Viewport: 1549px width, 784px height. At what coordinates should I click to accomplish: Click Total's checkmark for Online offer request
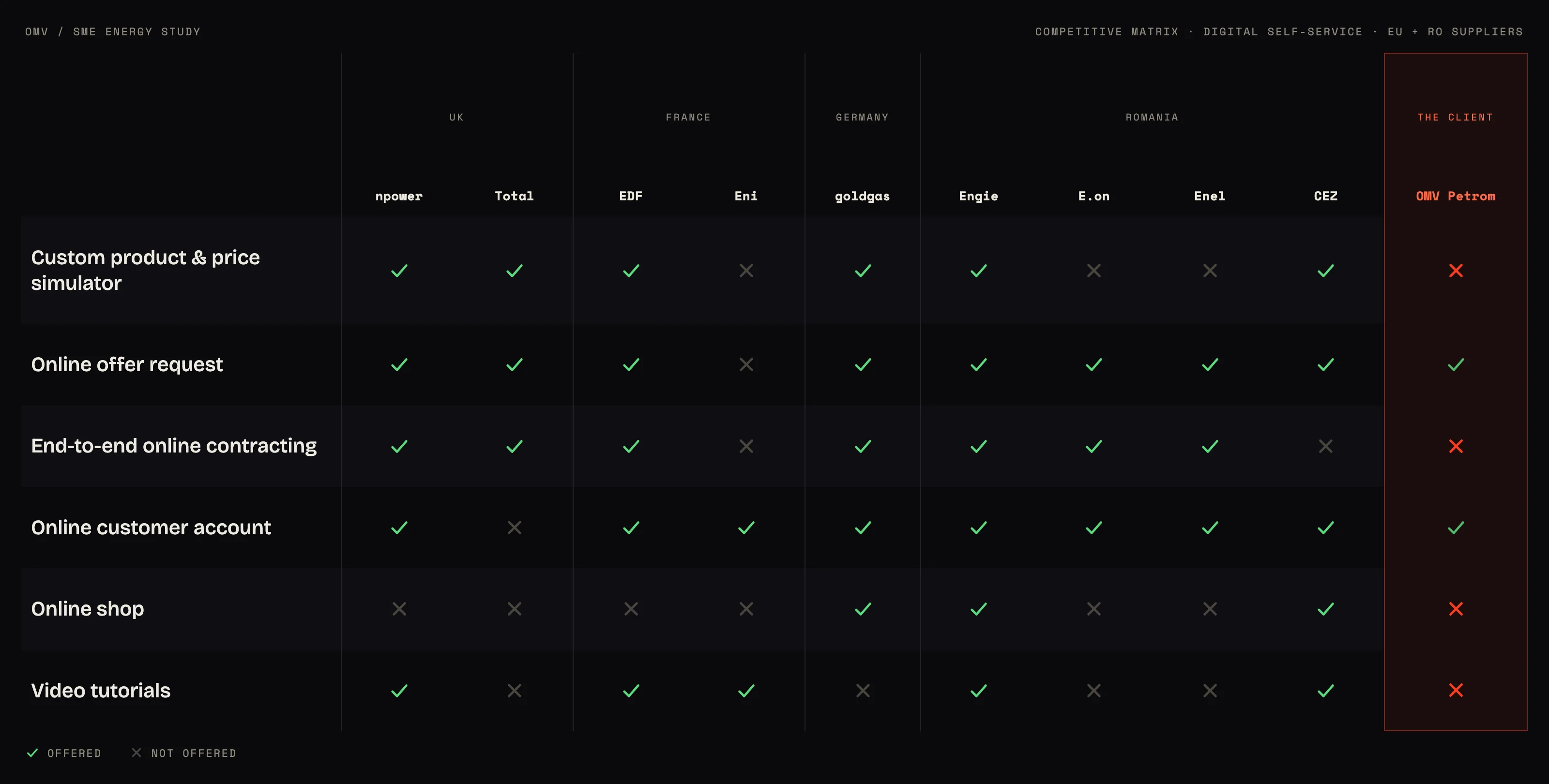click(515, 364)
